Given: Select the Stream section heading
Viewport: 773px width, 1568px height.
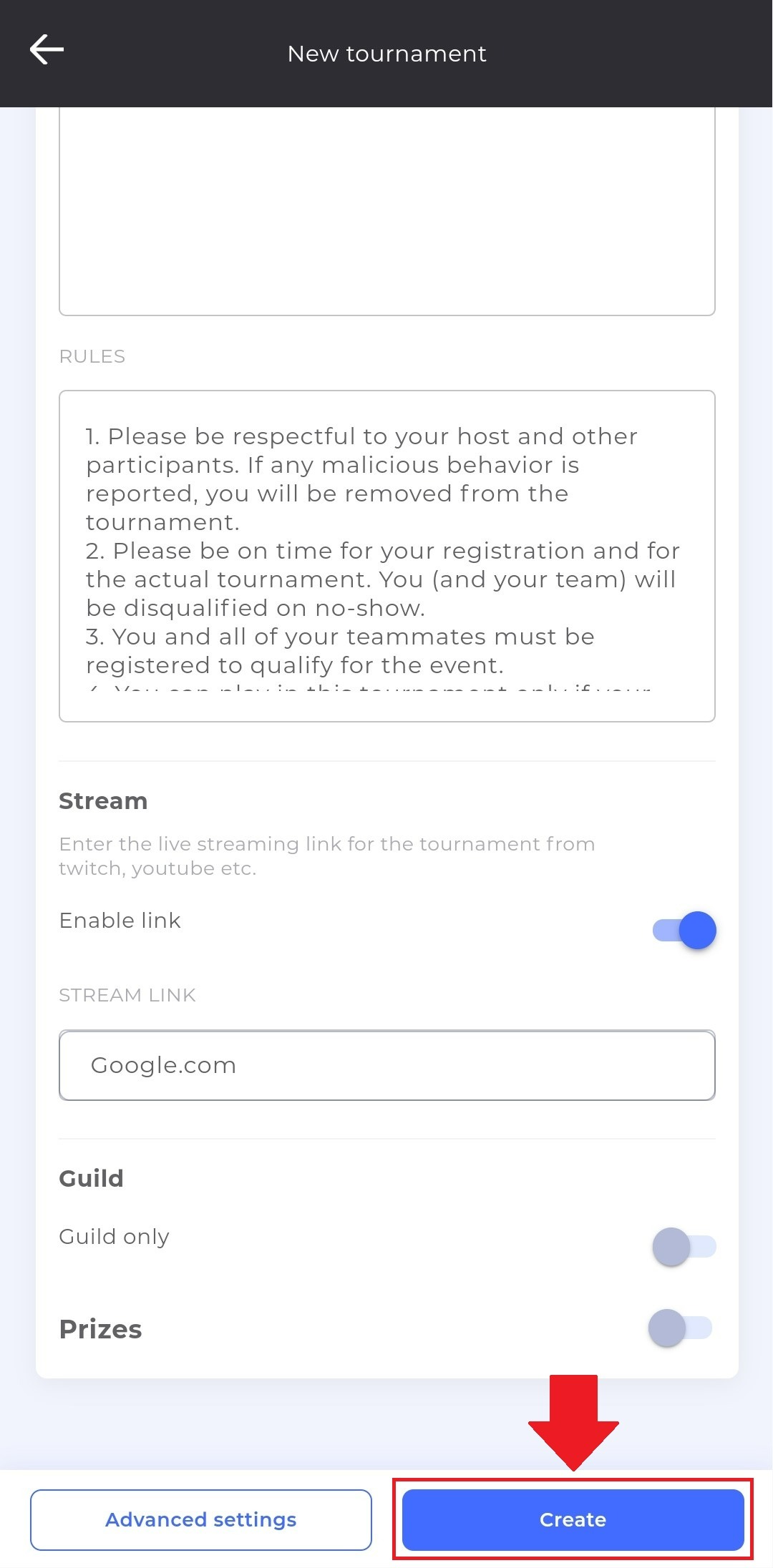Looking at the screenshot, I should click(103, 801).
